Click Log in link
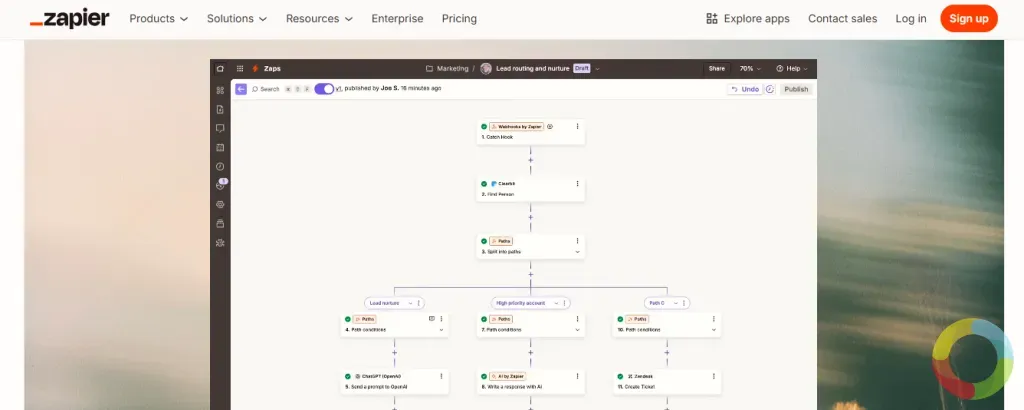 [x=910, y=19]
